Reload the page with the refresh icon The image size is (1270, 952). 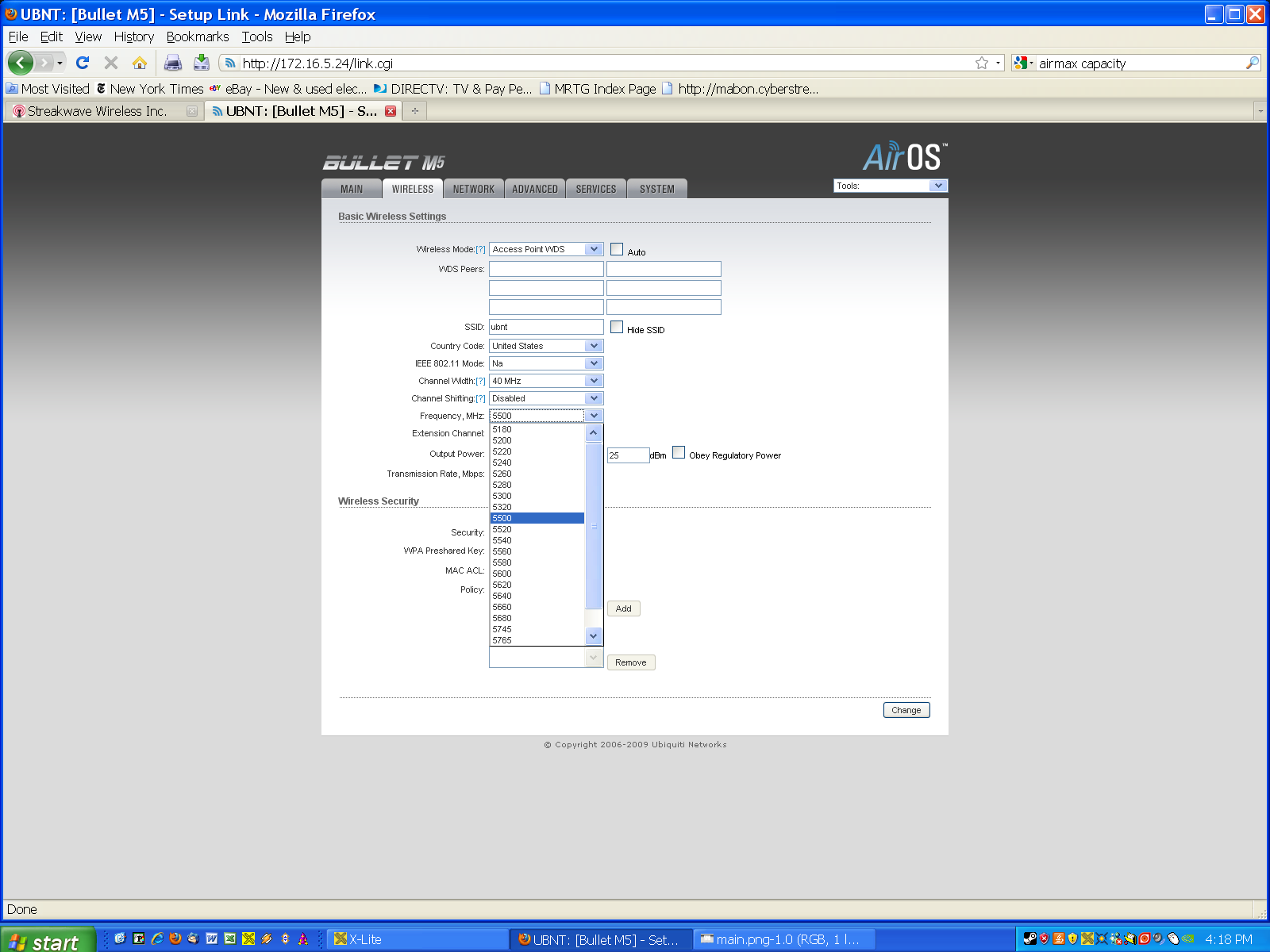tap(83, 63)
